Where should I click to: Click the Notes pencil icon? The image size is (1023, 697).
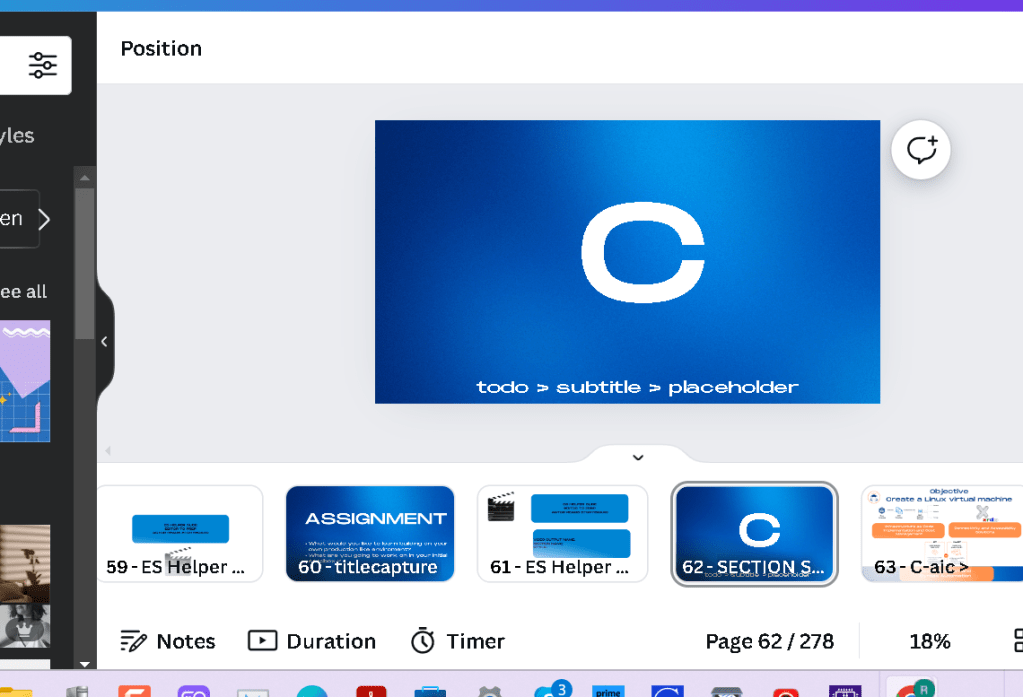133,642
